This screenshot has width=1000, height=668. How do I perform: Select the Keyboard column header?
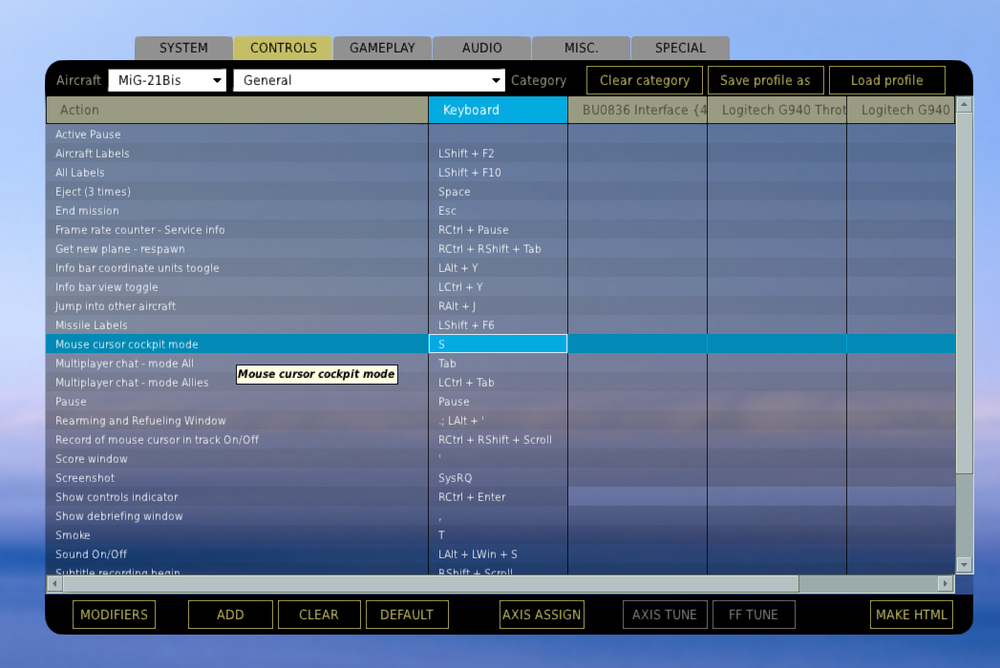coord(498,110)
